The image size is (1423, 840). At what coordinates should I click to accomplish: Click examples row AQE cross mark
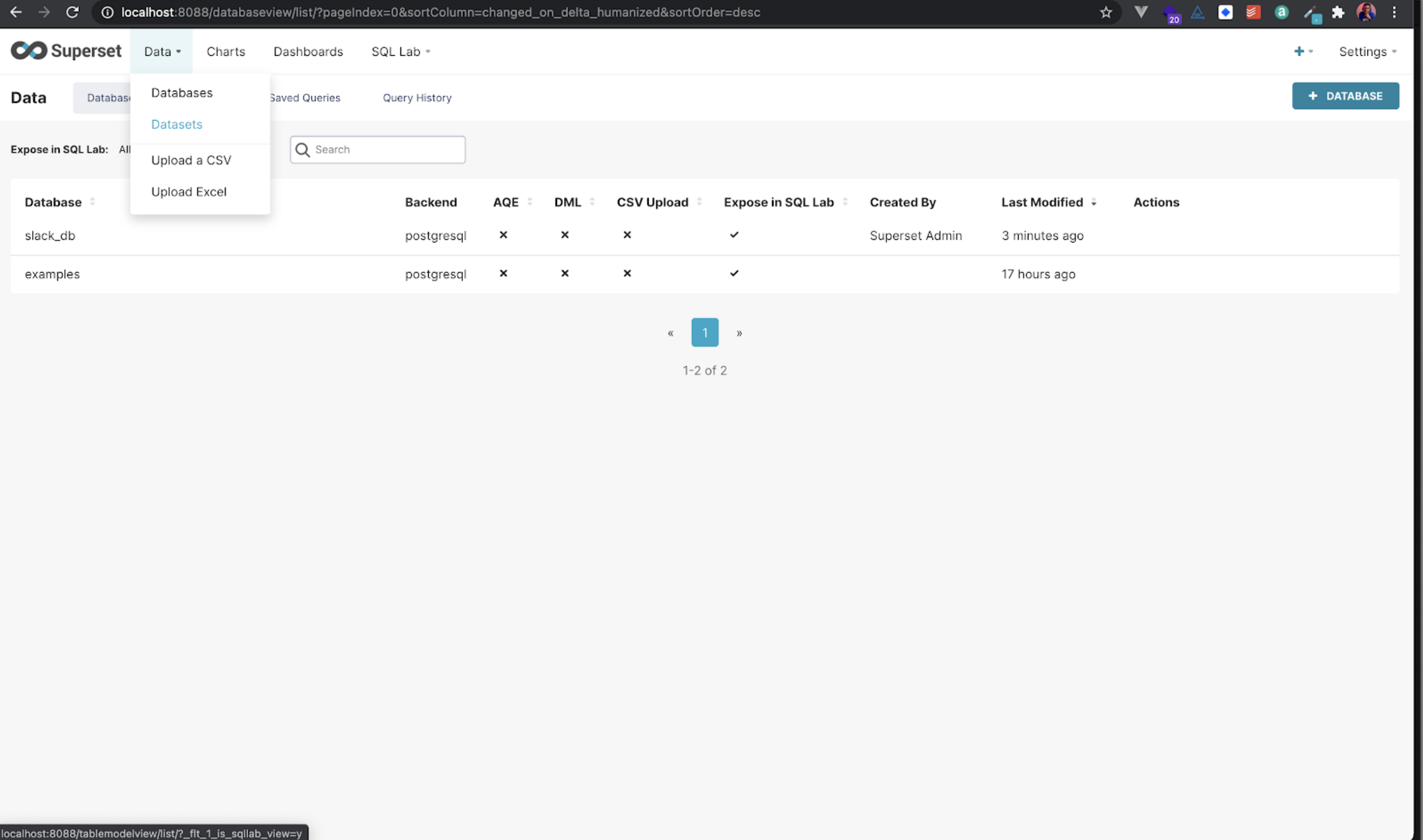[503, 273]
